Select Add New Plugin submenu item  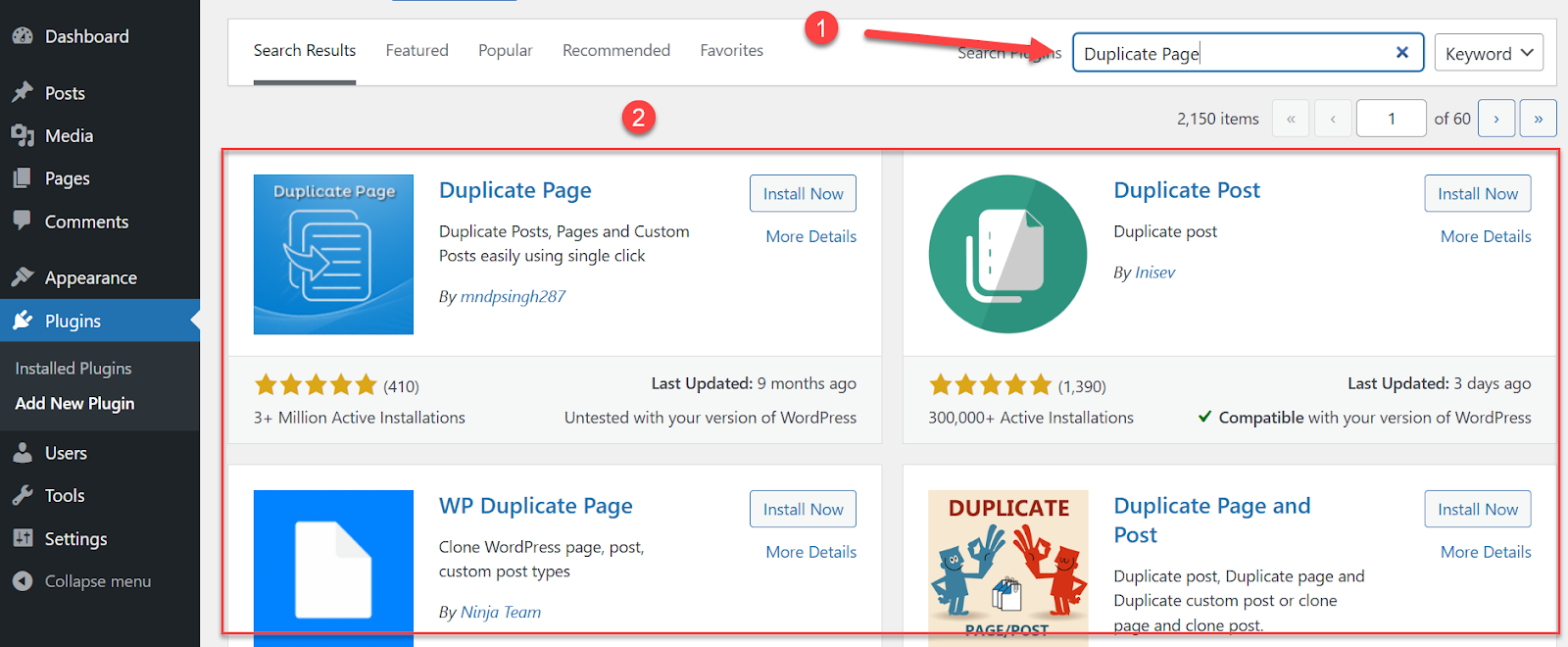point(74,403)
